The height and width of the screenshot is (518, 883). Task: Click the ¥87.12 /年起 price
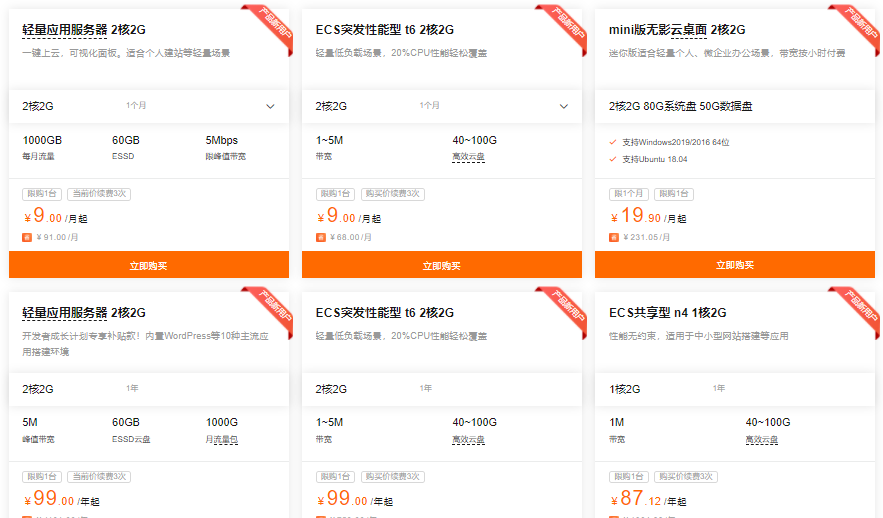pyautogui.click(x=648, y=498)
